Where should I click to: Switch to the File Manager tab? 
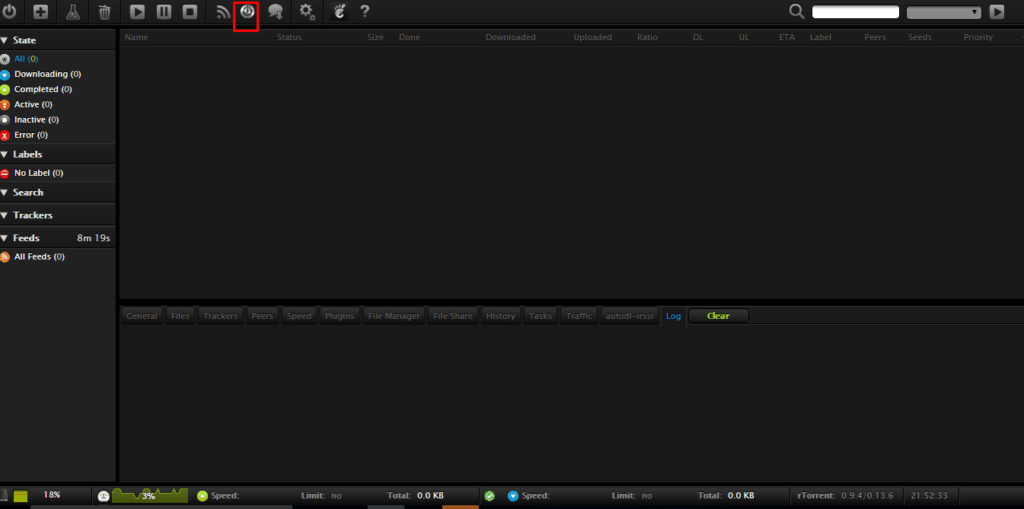point(394,316)
